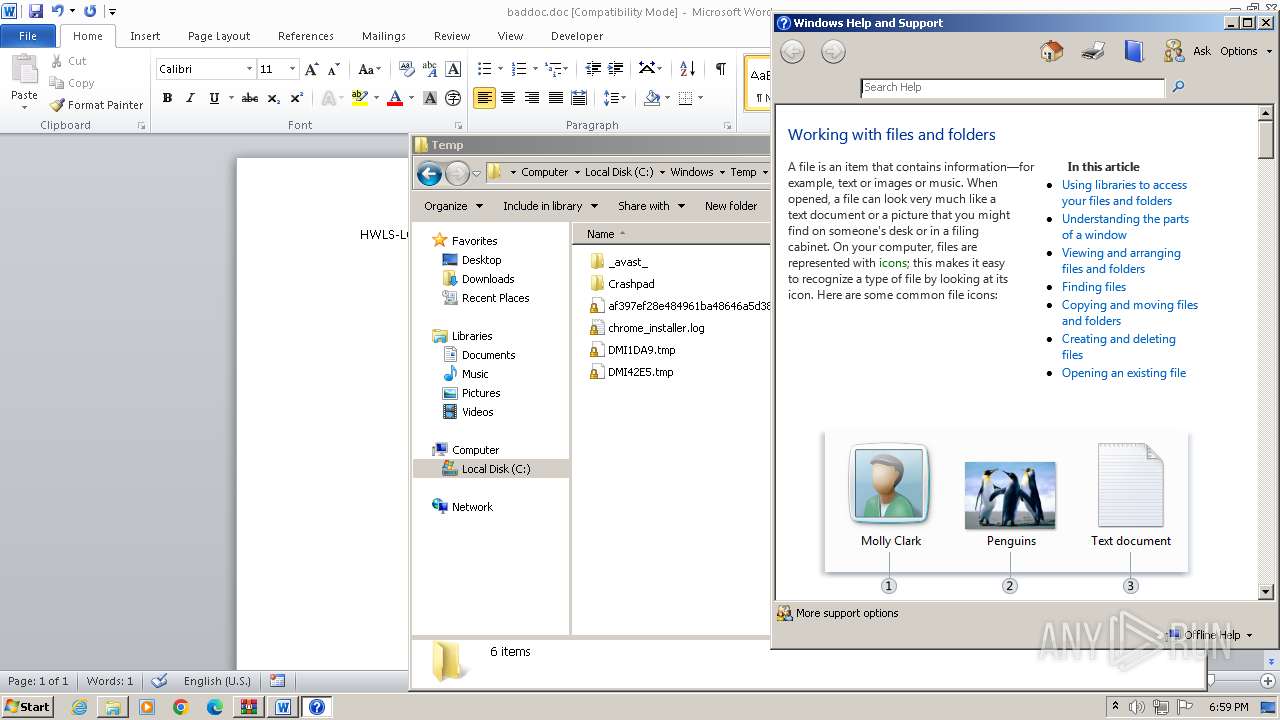Click the Shrink Font icon

coord(334,69)
